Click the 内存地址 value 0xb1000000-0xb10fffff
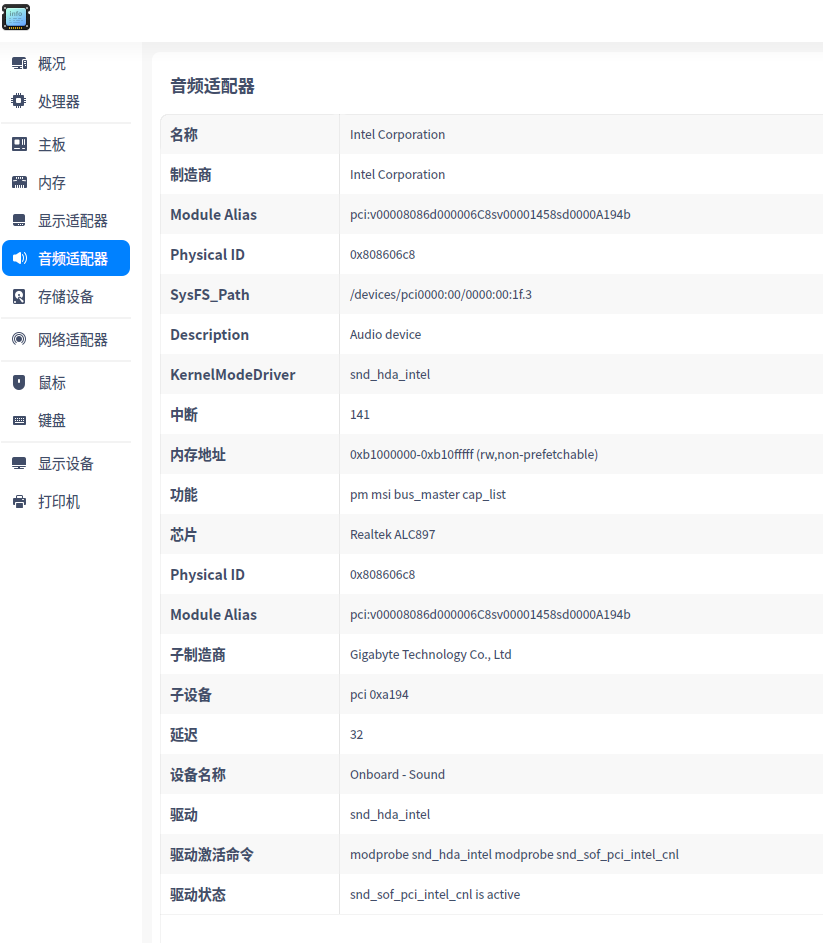 point(474,455)
